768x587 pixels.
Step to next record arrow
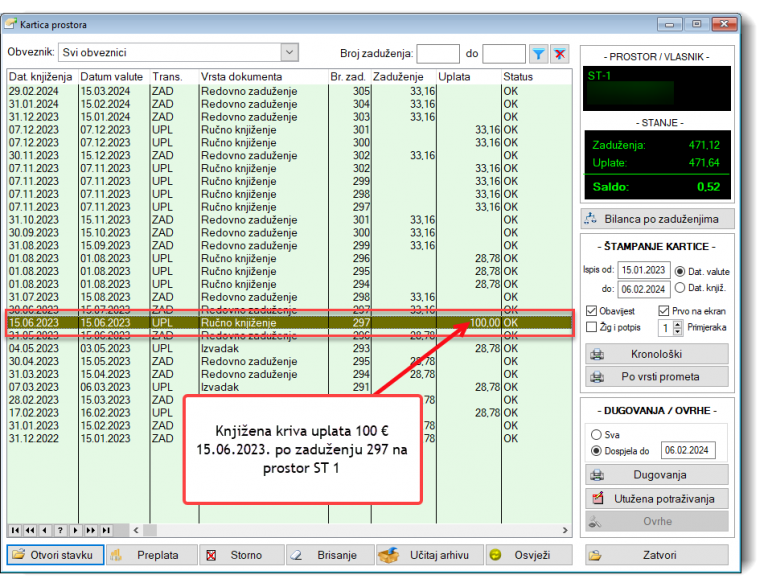(75, 530)
